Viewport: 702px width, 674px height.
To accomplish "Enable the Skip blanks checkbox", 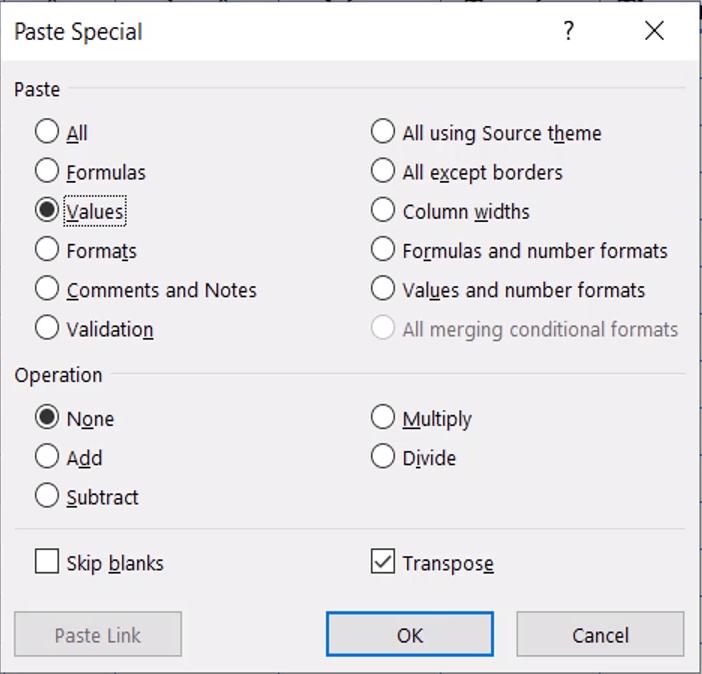I will pyautogui.click(x=47, y=562).
